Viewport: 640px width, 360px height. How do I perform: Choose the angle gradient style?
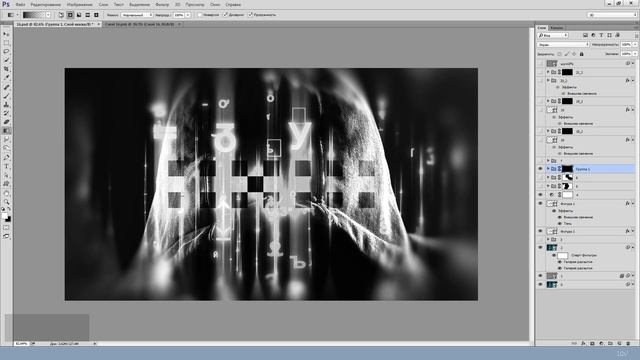(79, 15)
